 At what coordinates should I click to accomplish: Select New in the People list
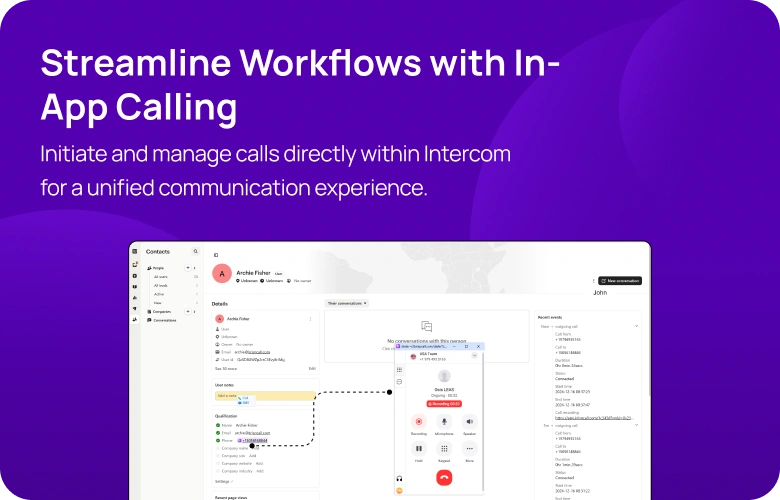point(158,302)
